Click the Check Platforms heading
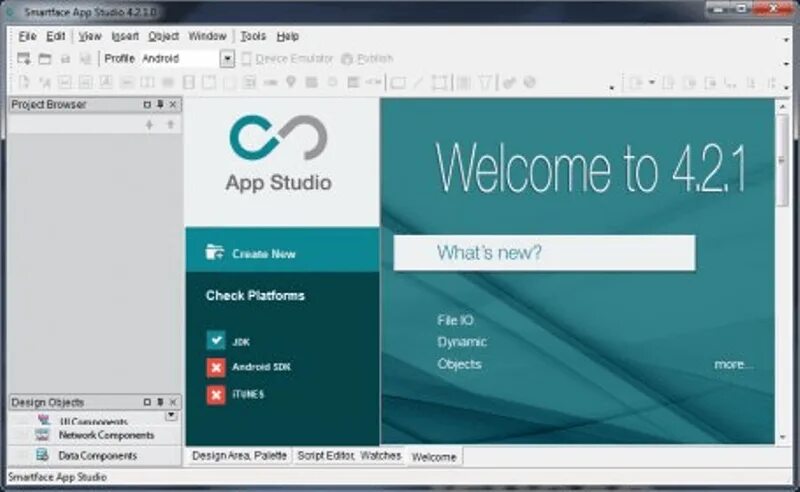This screenshot has width=800, height=492. tap(255, 296)
